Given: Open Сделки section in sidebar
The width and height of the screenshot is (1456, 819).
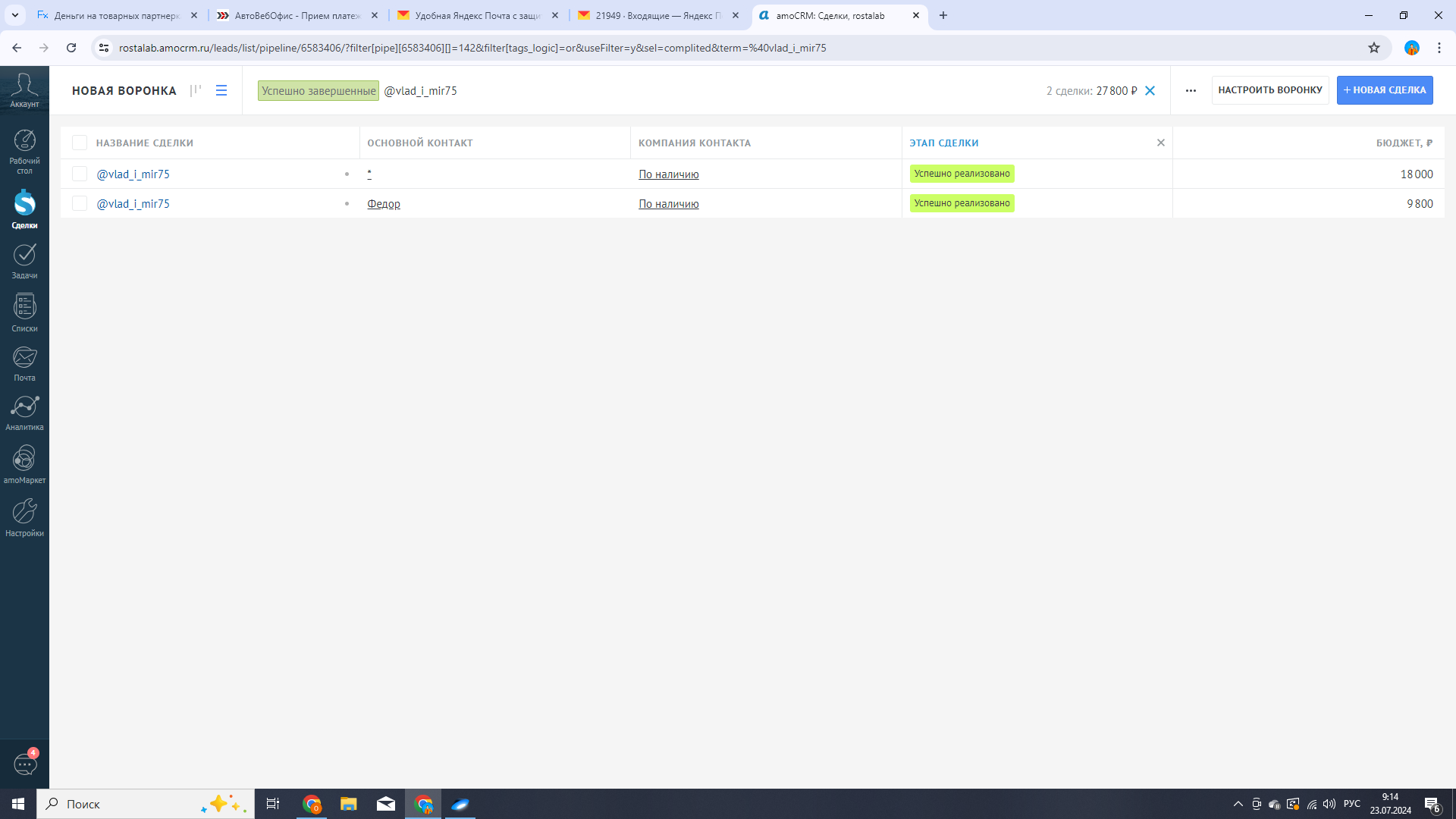Looking at the screenshot, I should (x=24, y=209).
